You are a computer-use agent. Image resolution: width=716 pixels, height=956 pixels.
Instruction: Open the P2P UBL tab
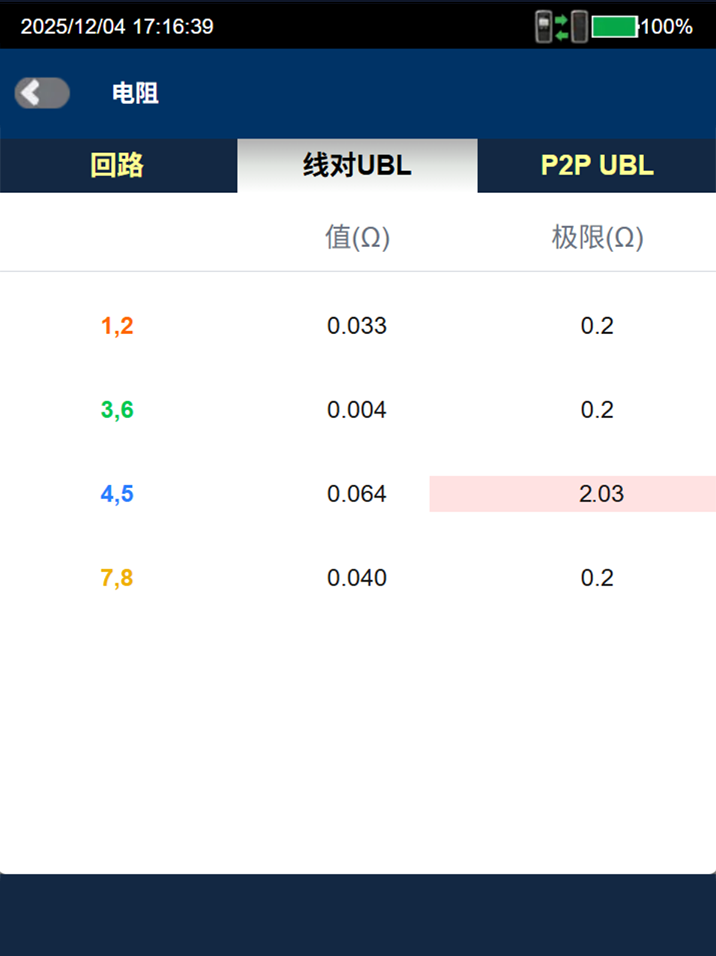[596, 166]
